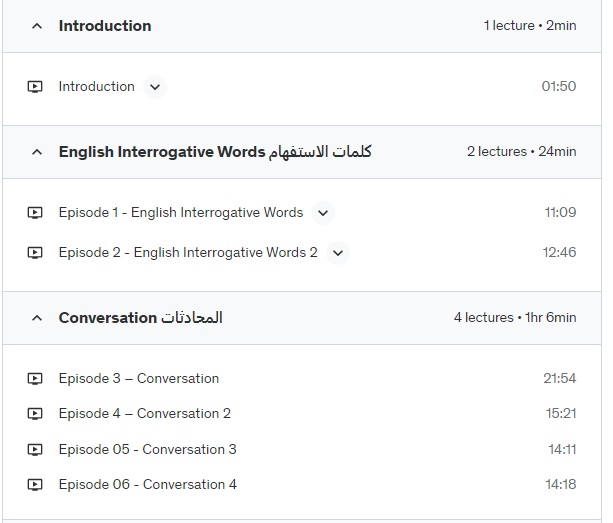Open Episode 05 - Conversation 3 lecture
613x523 pixels.
tap(147, 450)
